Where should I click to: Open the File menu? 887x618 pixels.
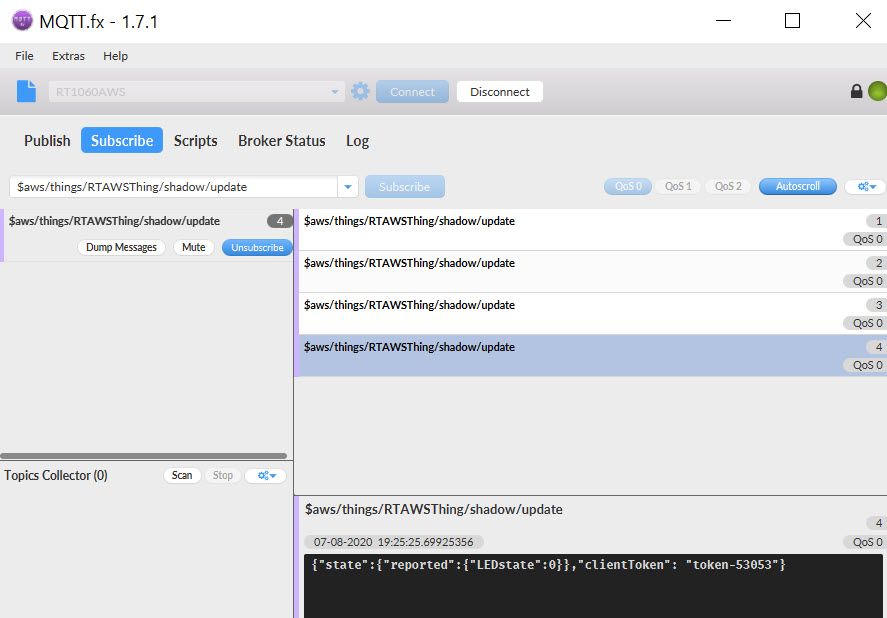(24, 56)
